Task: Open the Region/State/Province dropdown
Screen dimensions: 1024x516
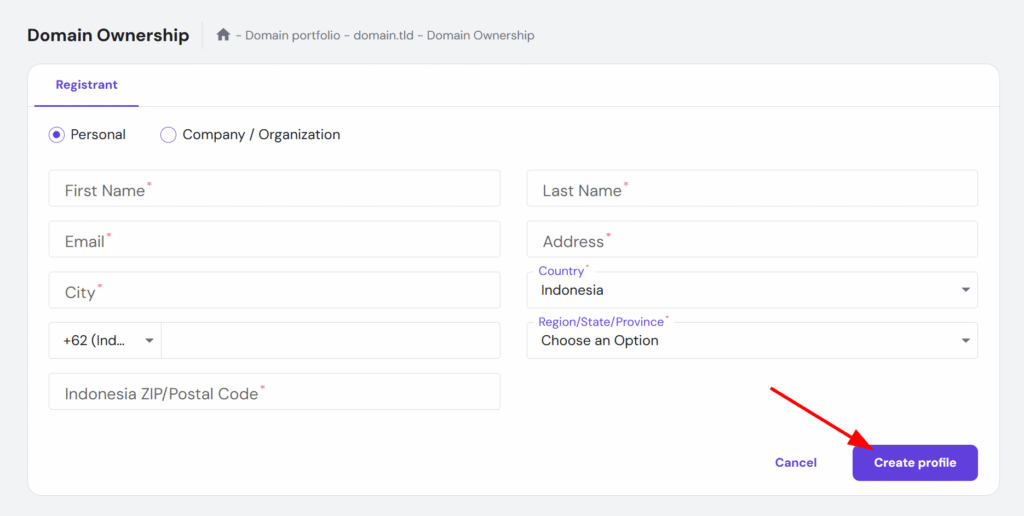Action: coord(752,341)
